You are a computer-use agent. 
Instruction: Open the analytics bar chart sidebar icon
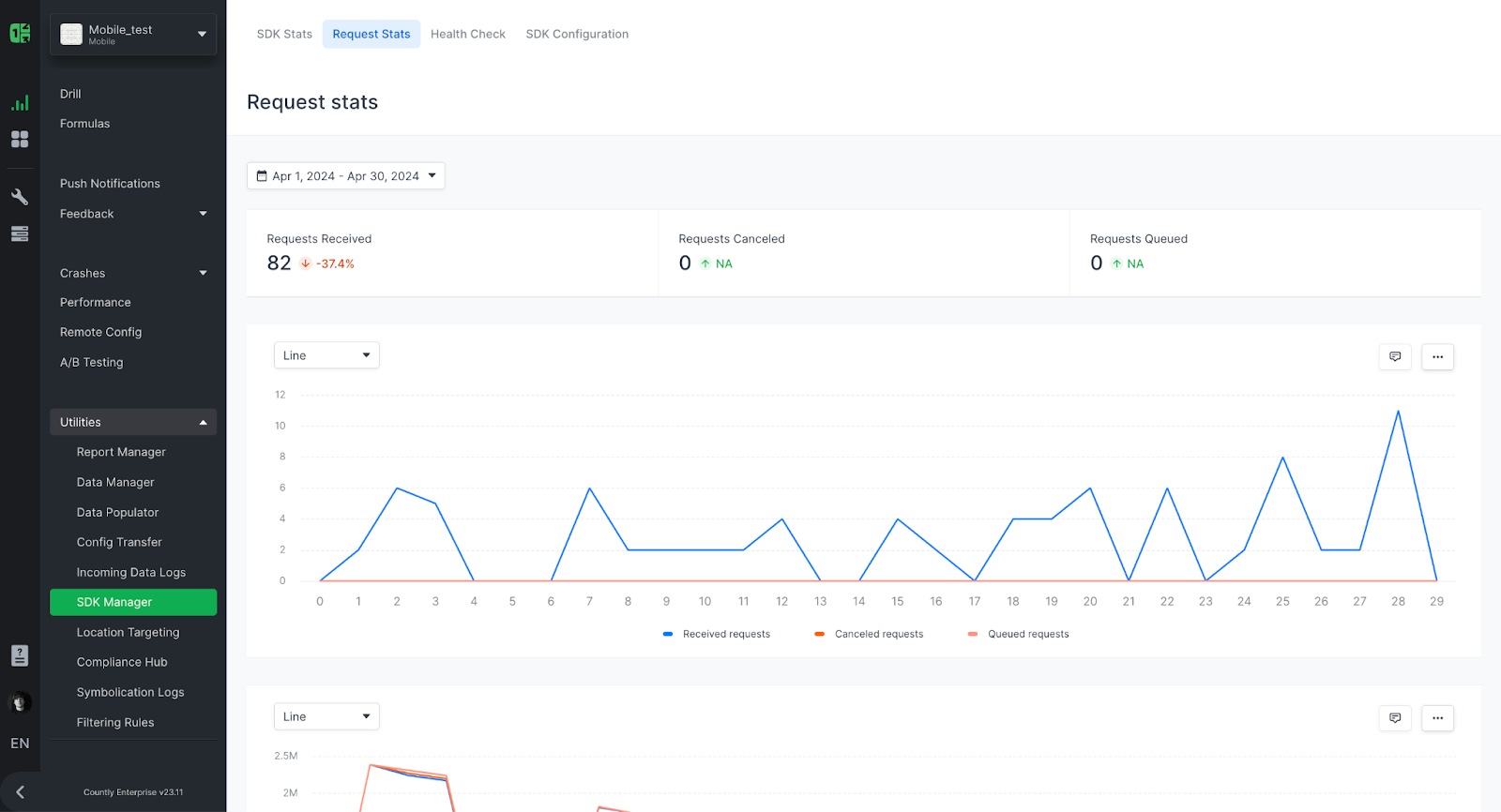20,102
